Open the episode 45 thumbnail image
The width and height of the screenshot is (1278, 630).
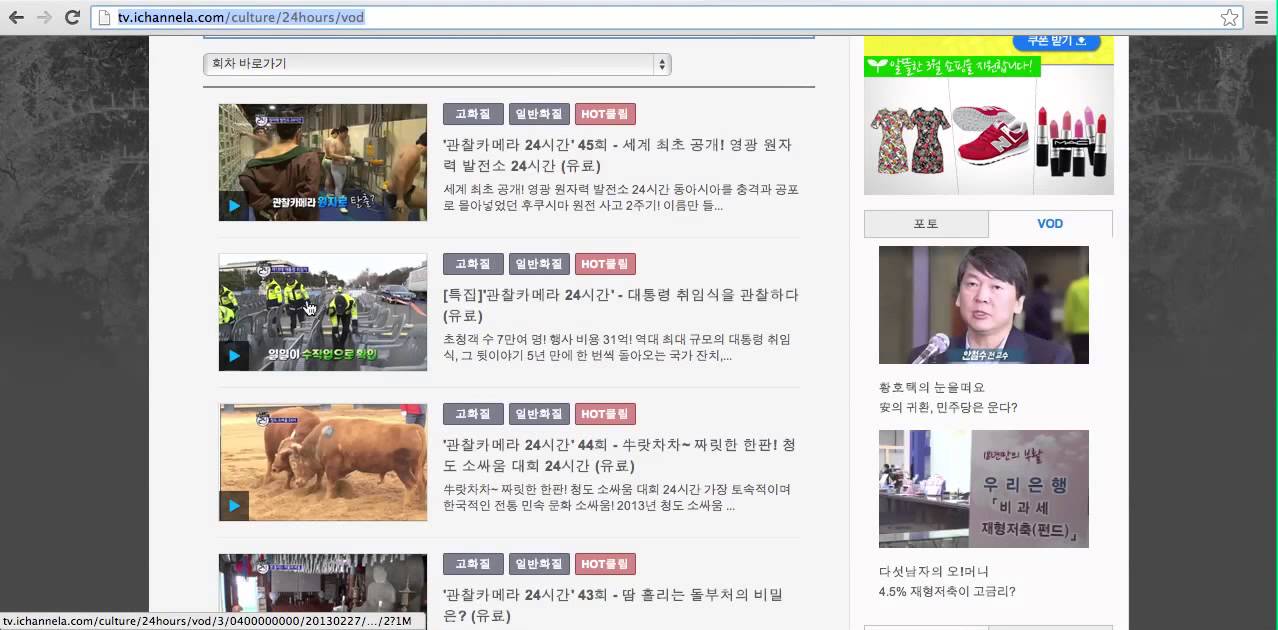[323, 162]
